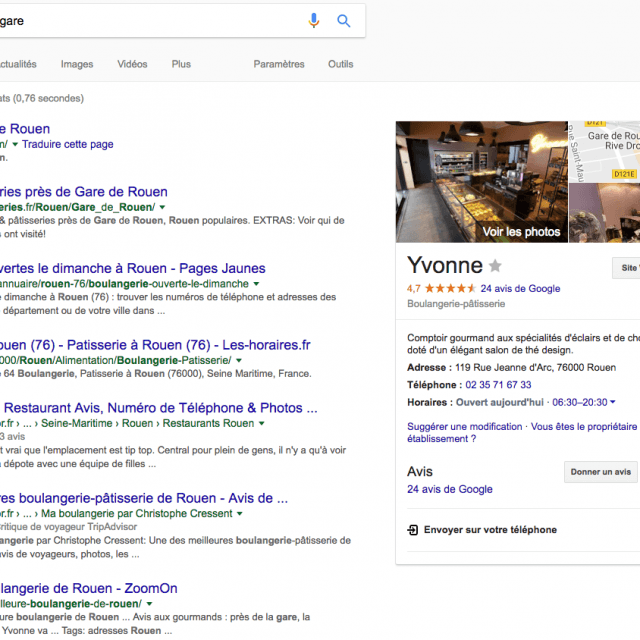Expand dropdown arrow next to Traduire cette page
Viewport: 640px width, 640px height.
[15, 144]
